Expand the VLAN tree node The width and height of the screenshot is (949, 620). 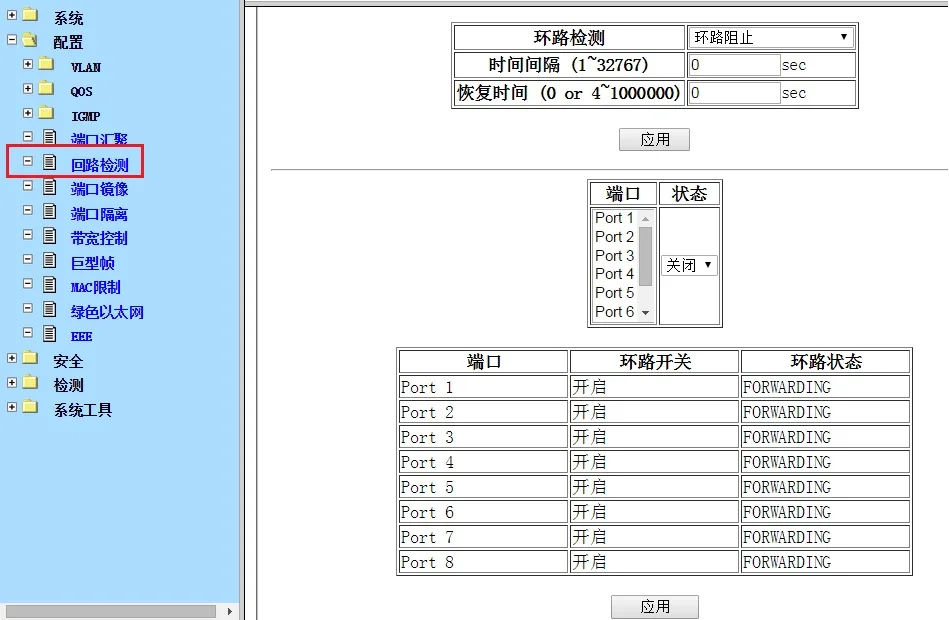(x=28, y=64)
